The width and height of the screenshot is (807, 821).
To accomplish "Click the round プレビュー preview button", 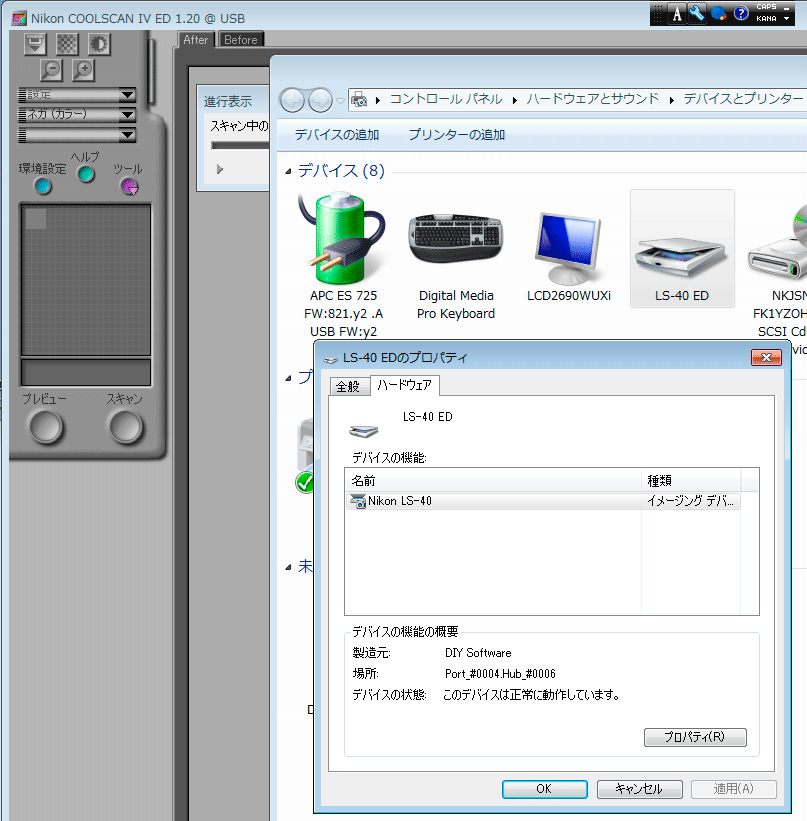I will (46, 427).
